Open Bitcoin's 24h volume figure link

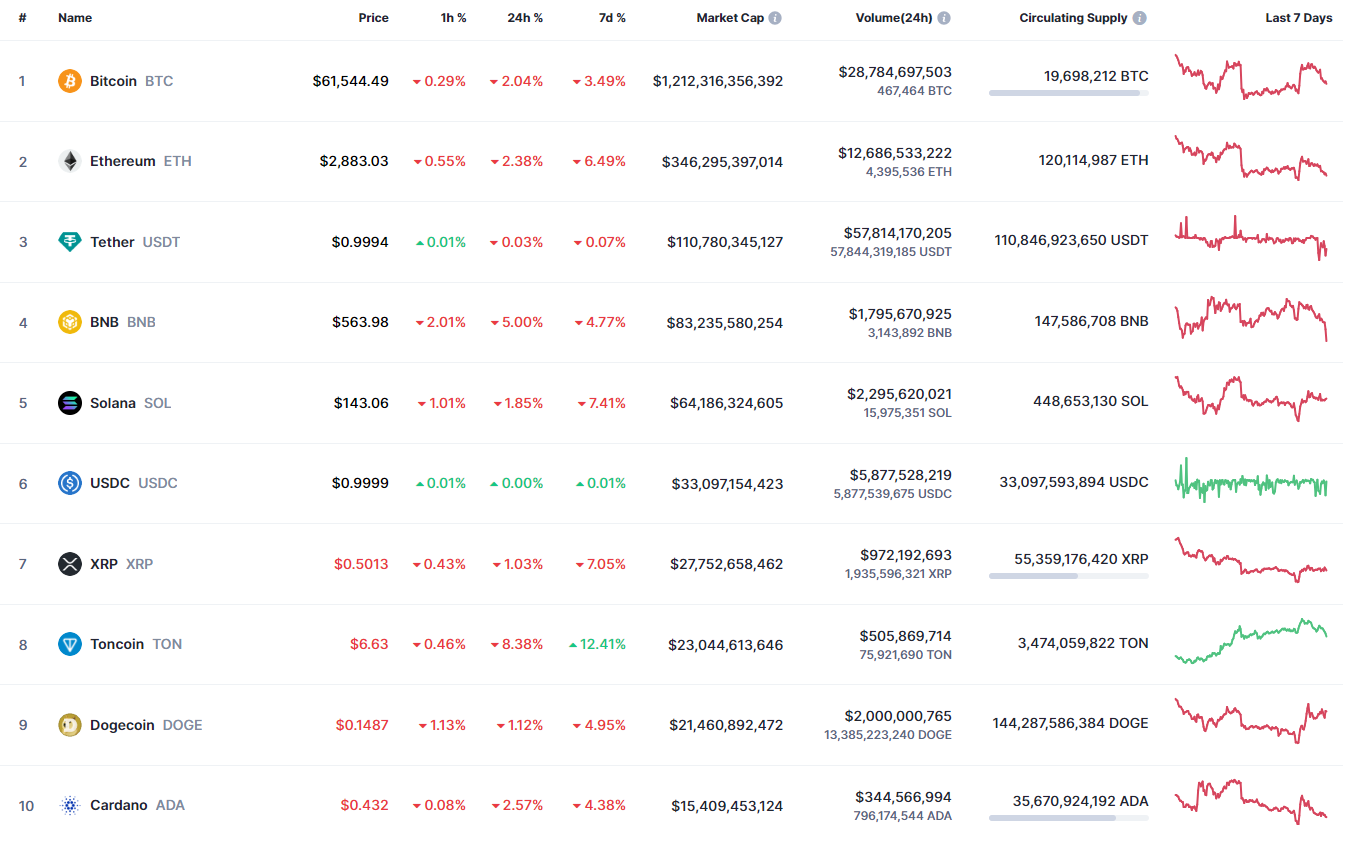(x=895, y=72)
